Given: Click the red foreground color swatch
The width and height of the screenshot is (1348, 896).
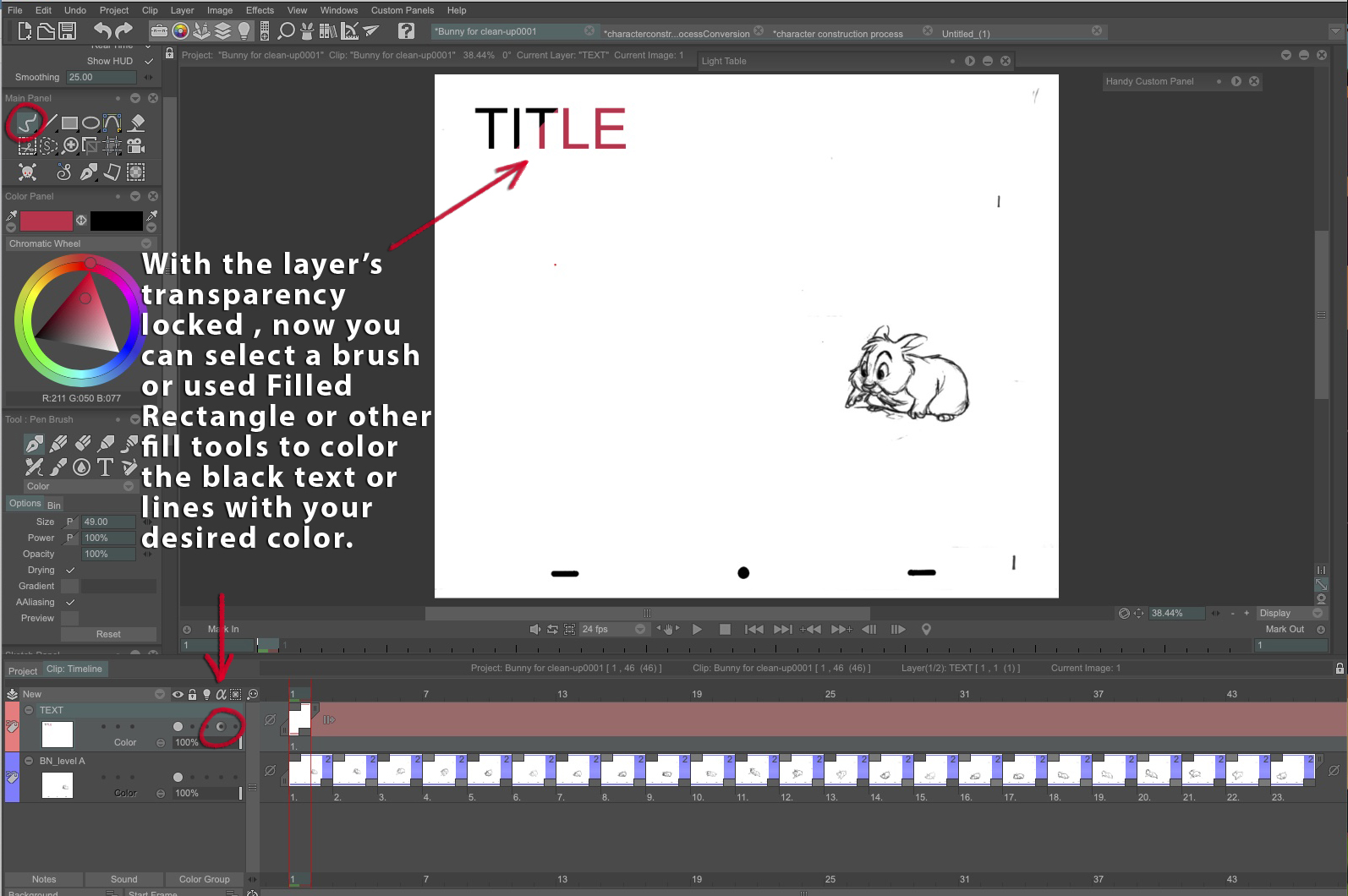Looking at the screenshot, I should tap(47, 221).
